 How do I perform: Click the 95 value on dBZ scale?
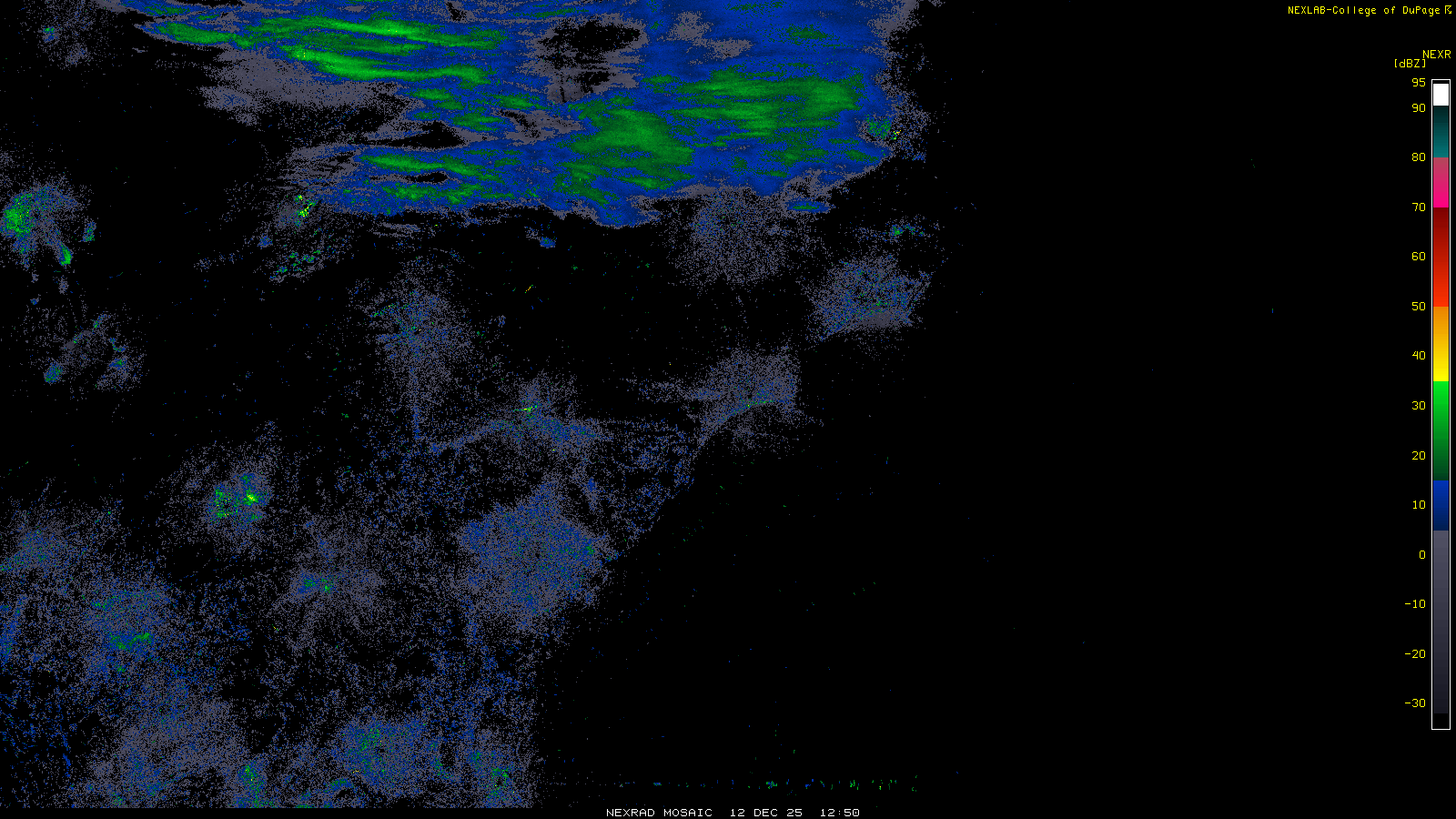click(x=1419, y=83)
